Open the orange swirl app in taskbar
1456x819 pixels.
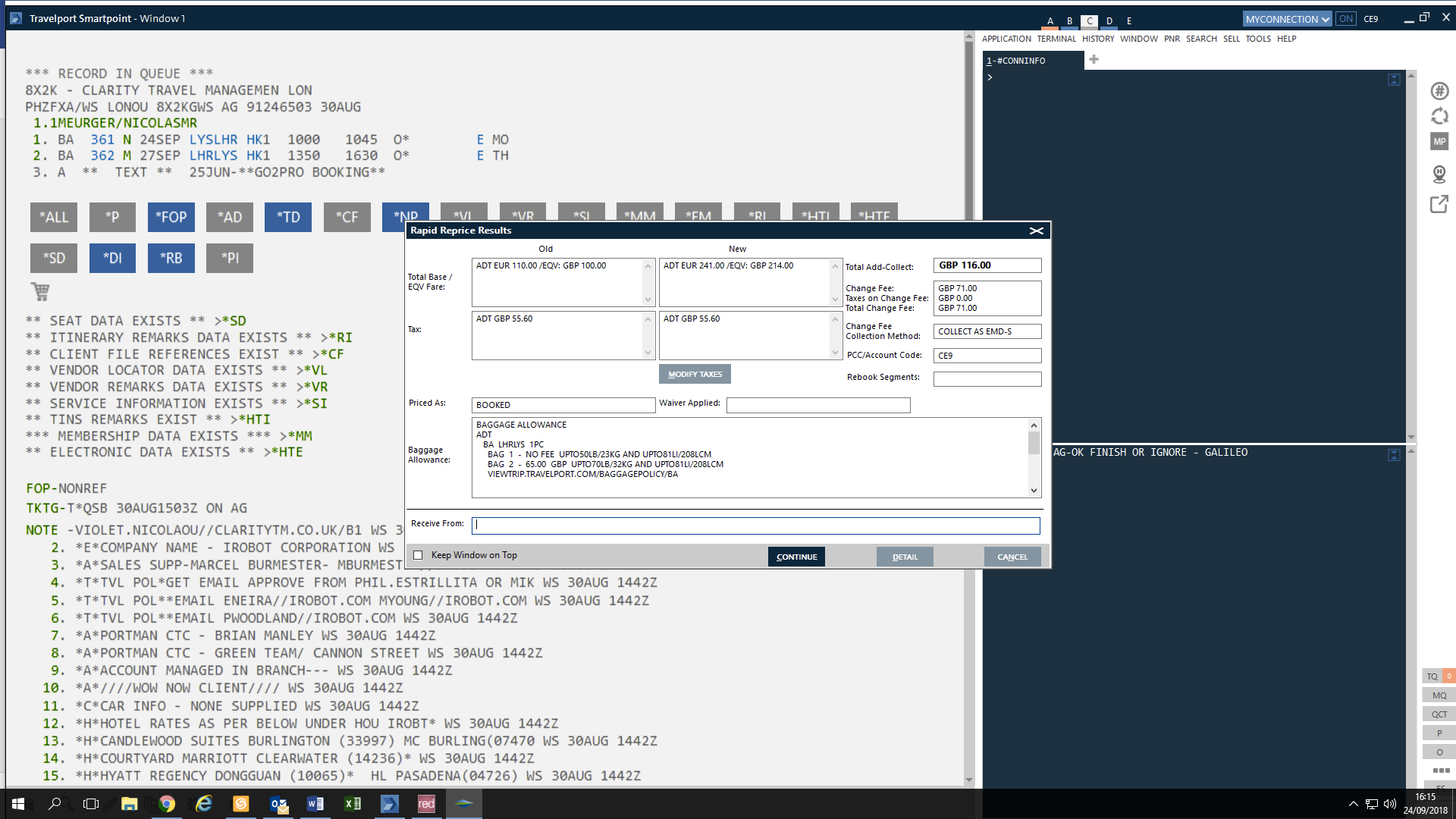[x=241, y=804]
